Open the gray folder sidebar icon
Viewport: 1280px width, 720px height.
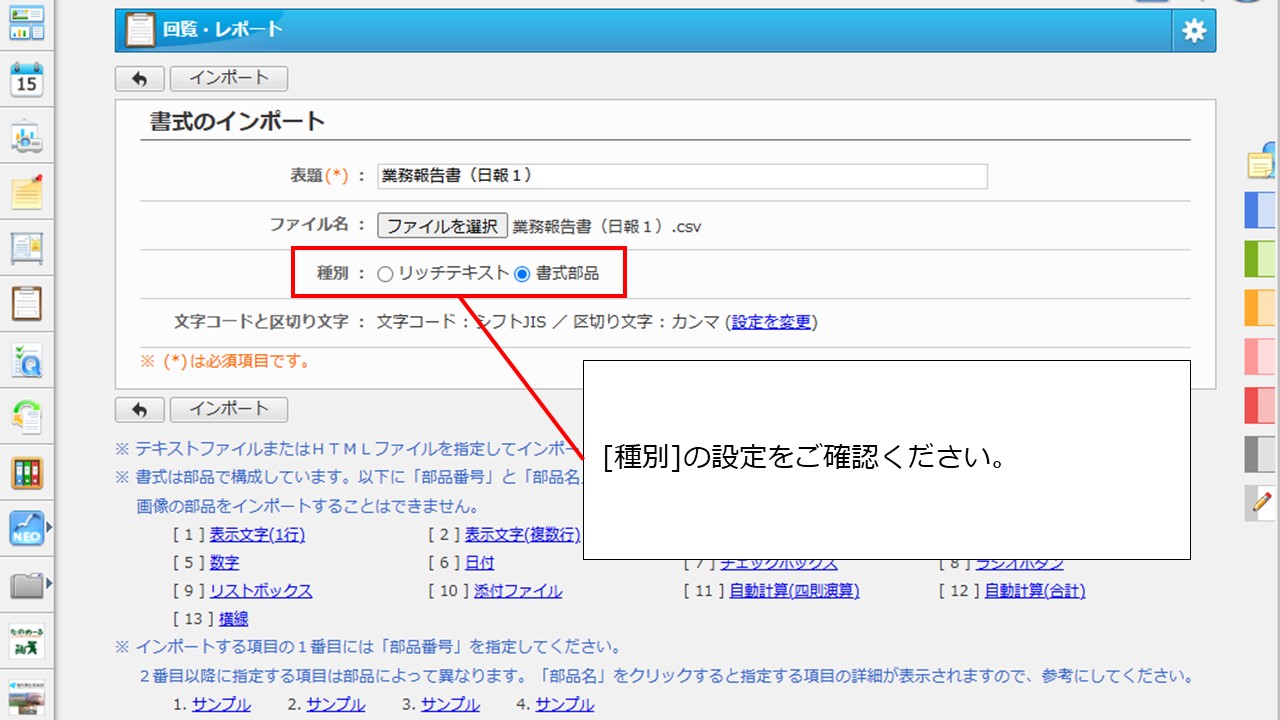click(27, 585)
